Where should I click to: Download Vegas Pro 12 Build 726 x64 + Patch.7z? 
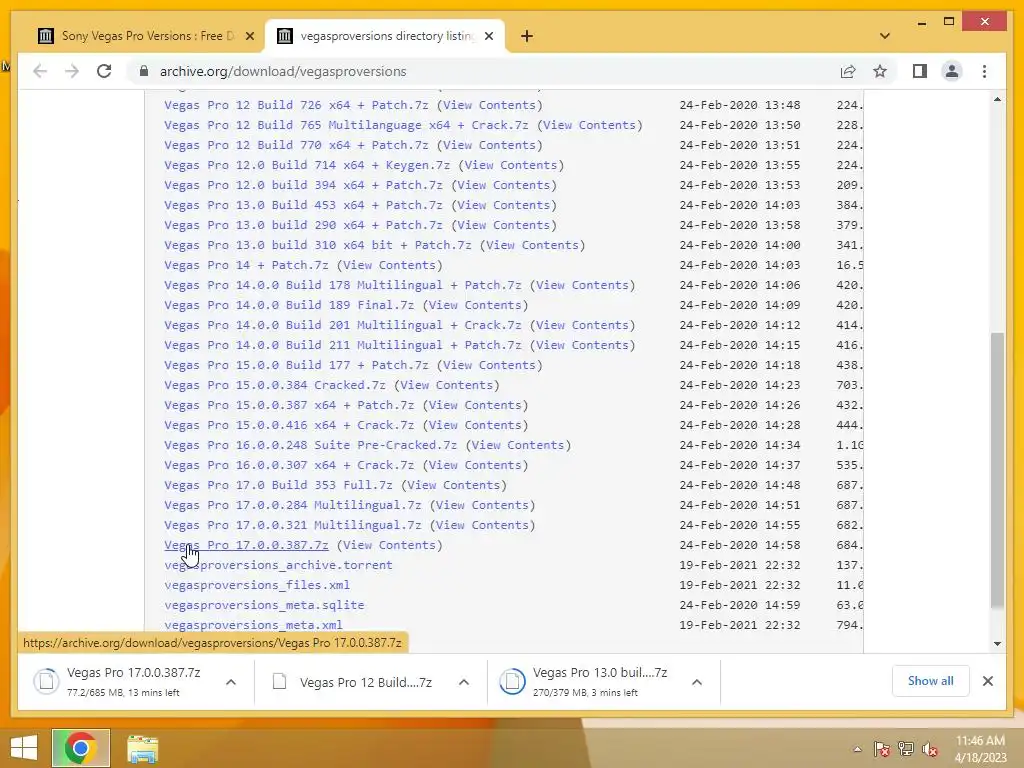pos(296,105)
